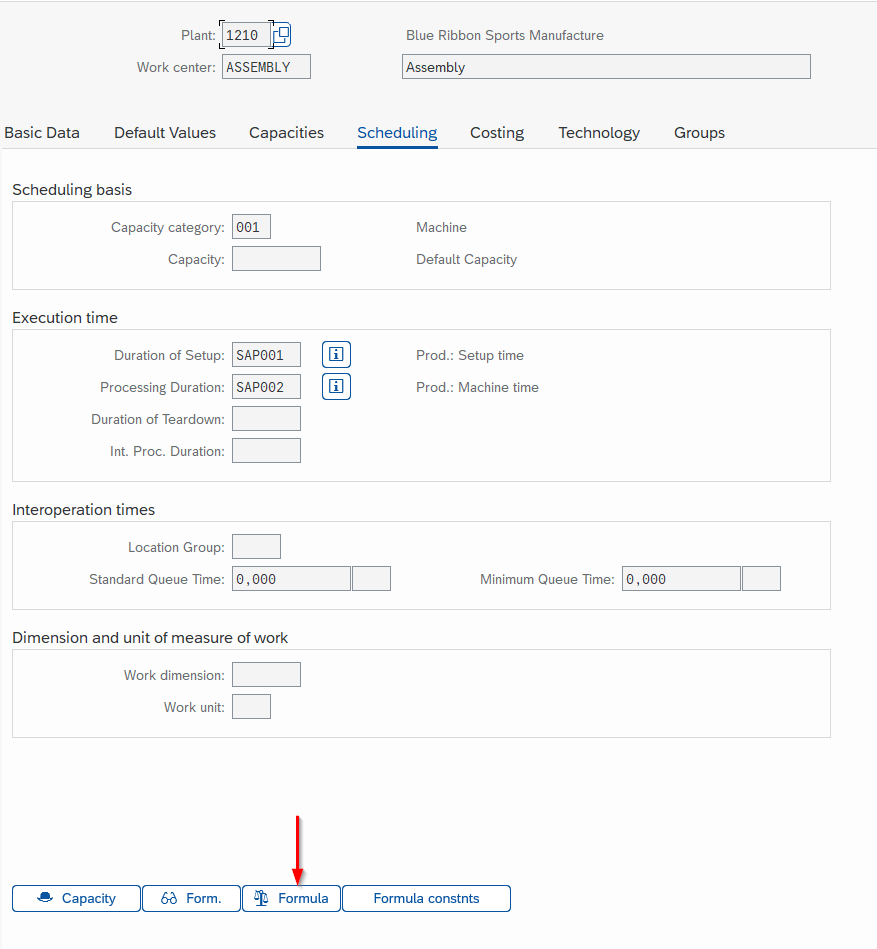Show info for Duration of Setup formula
The width and height of the screenshot is (877, 949).
[x=336, y=355]
